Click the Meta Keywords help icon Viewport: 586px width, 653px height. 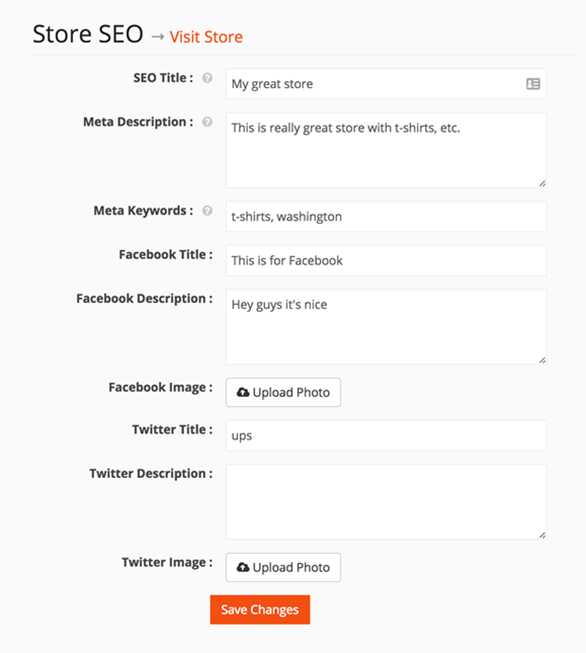pos(207,211)
